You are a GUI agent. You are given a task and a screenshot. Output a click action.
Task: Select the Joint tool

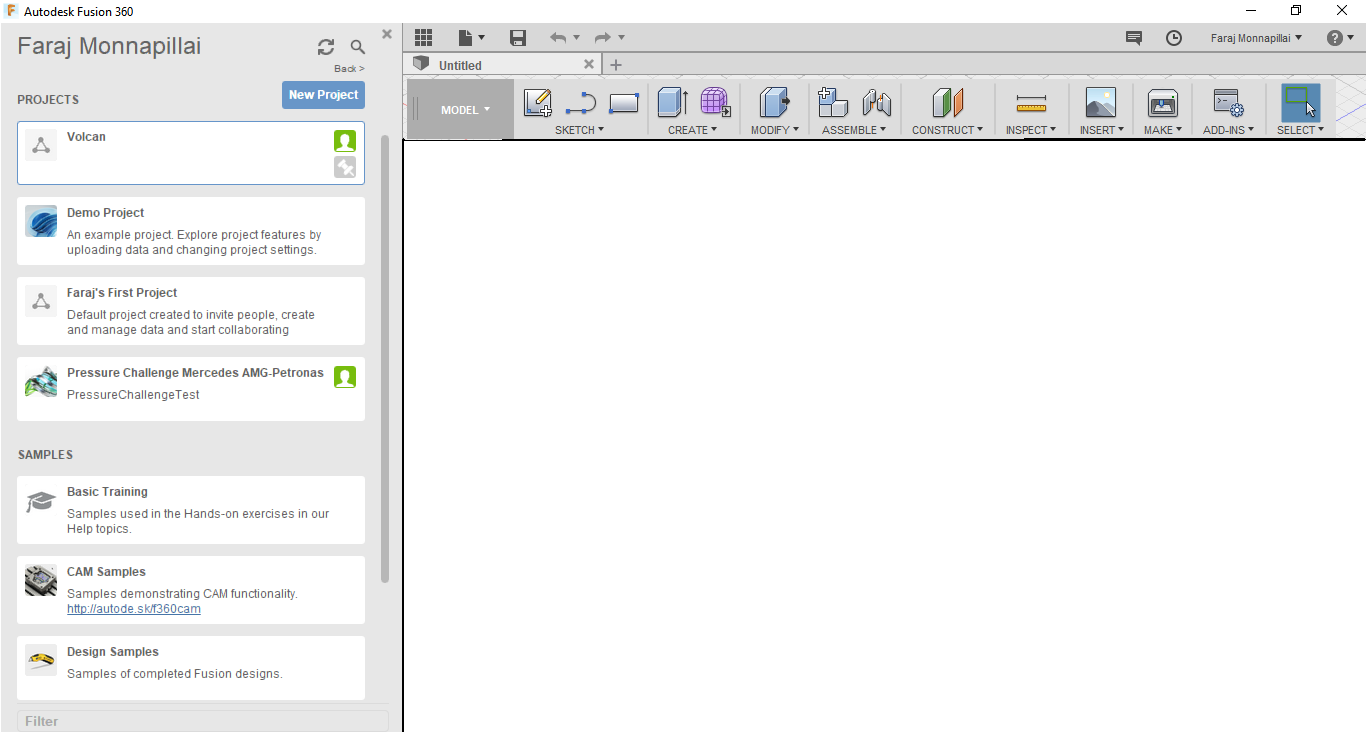coord(877,103)
